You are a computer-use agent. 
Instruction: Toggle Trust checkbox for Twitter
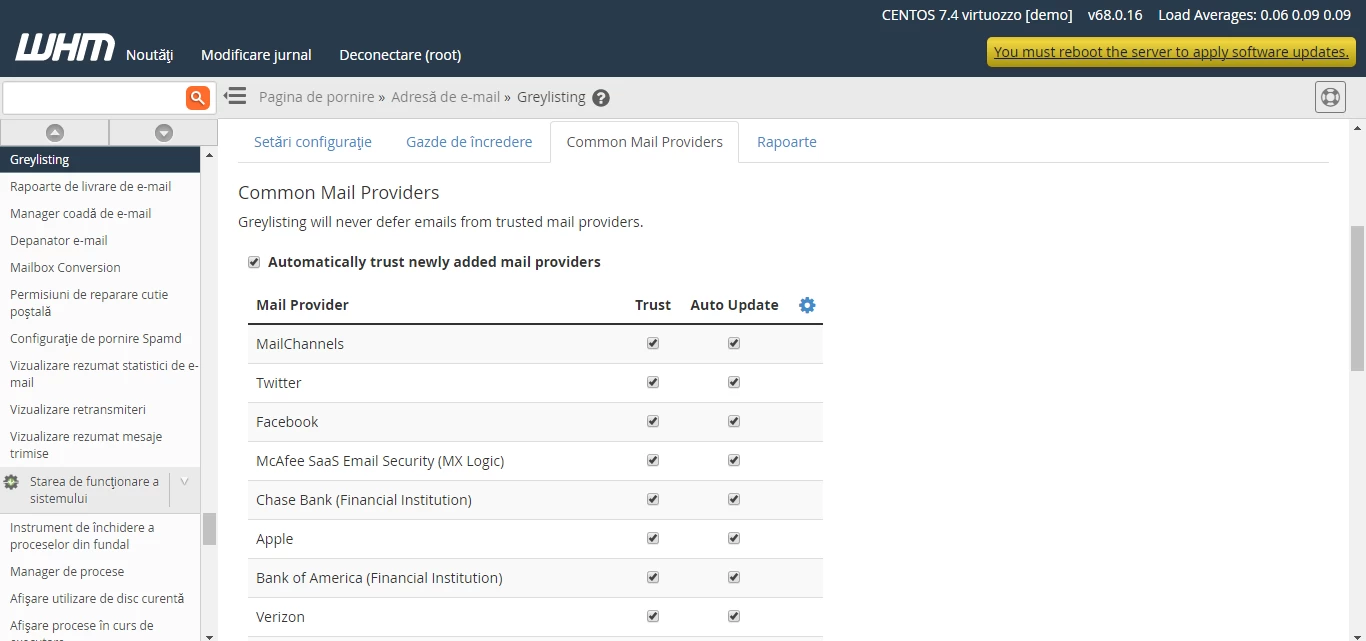pyautogui.click(x=653, y=382)
